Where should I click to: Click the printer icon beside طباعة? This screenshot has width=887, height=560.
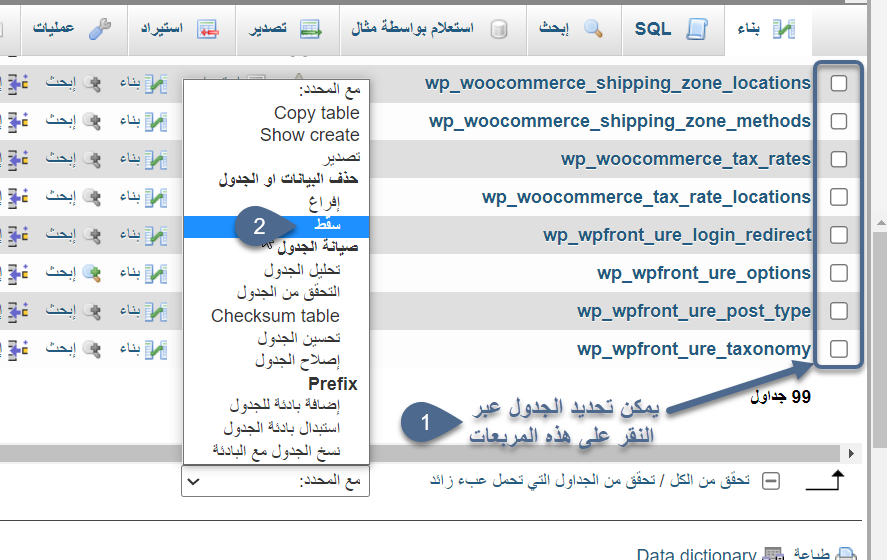point(846,554)
